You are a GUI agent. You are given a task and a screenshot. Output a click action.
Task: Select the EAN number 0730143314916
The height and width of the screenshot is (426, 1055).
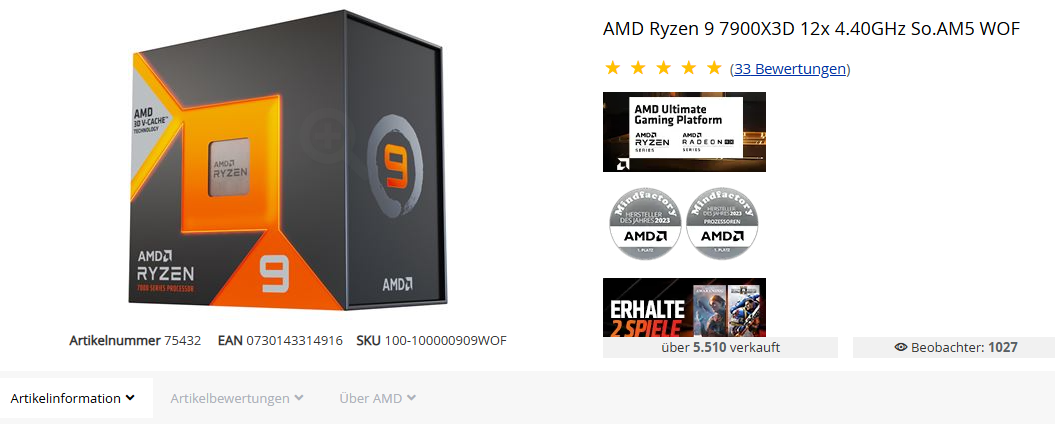tap(295, 341)
